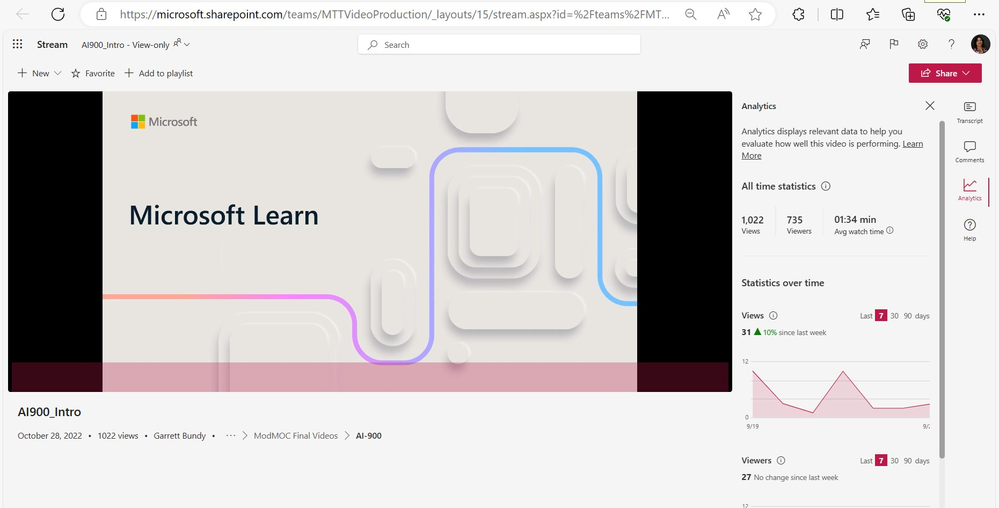Open the Share dropdown button
Image resolution: width=999 pixels, height=508 pixels.
[945, 73]
